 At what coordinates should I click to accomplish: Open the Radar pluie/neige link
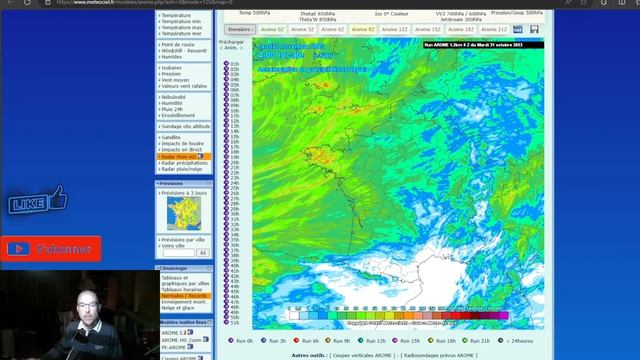point(181,169)
